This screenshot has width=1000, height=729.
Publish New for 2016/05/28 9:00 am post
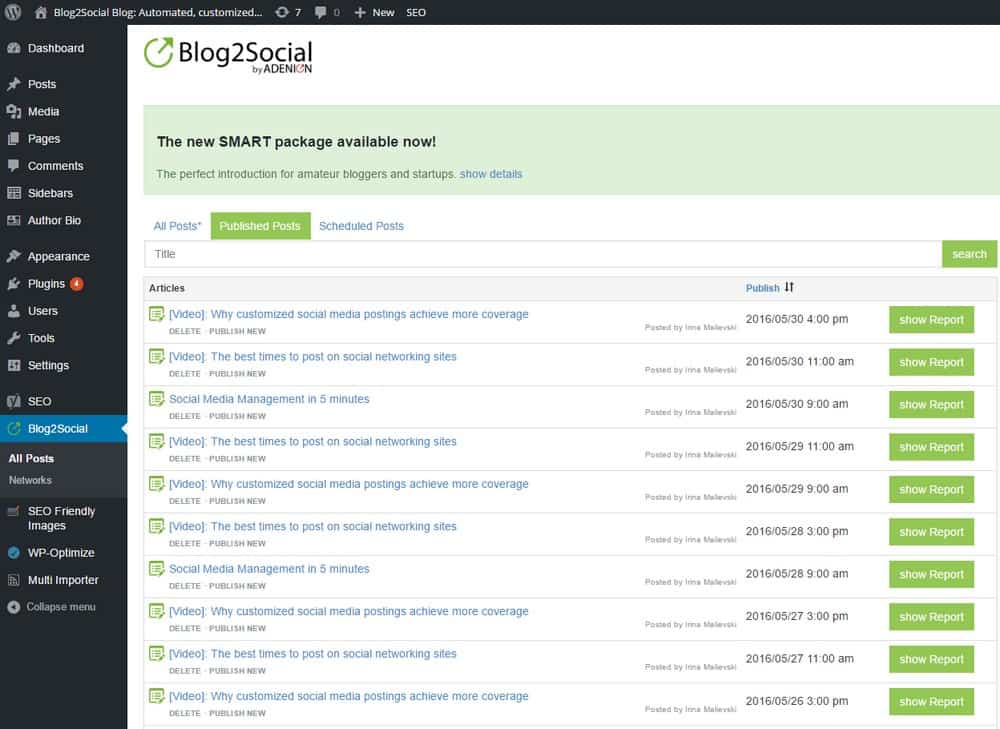point(237,586)
